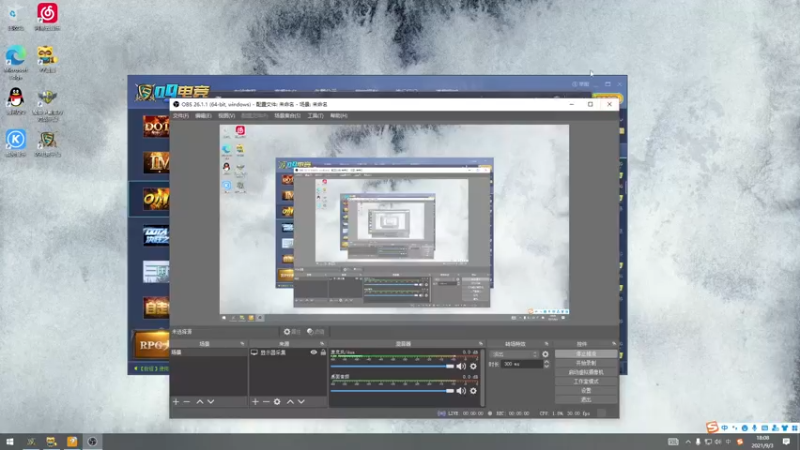Open the source 滤镜 button above docks
Screen dimensions: 800x450
[x=316, y=332]
